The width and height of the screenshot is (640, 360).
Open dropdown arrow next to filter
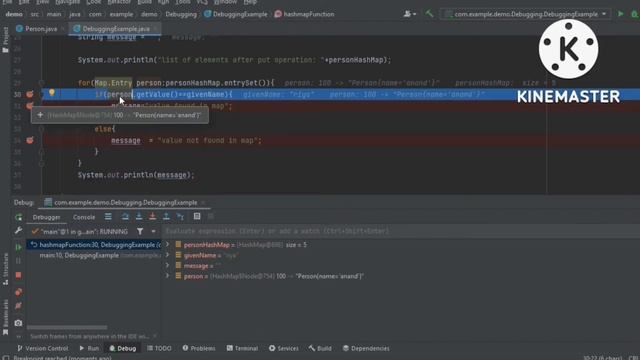(x=153, y=231)
